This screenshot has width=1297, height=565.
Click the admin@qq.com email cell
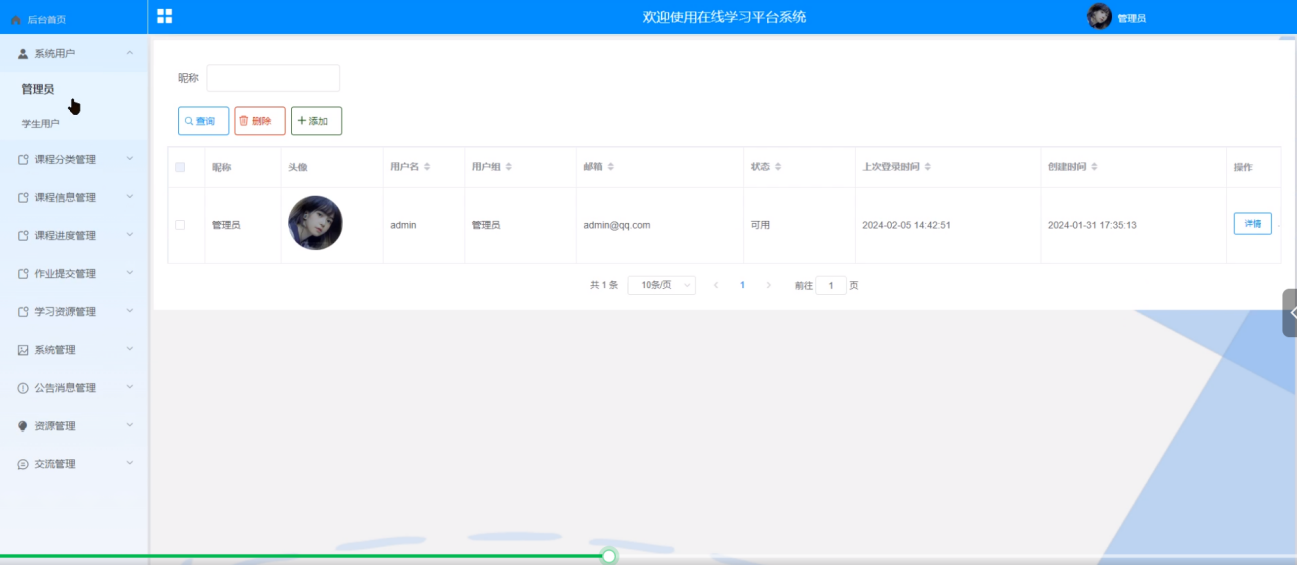[617, 225]
